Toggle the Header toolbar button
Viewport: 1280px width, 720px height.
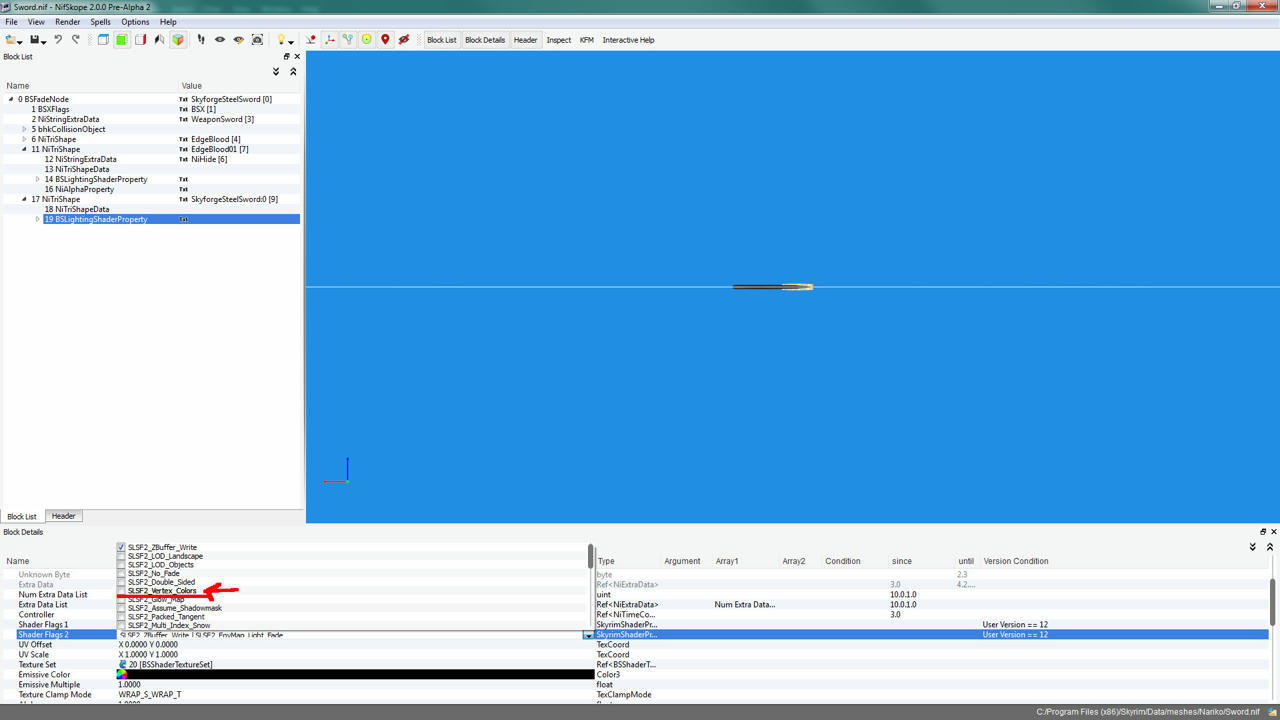[526, 40]
